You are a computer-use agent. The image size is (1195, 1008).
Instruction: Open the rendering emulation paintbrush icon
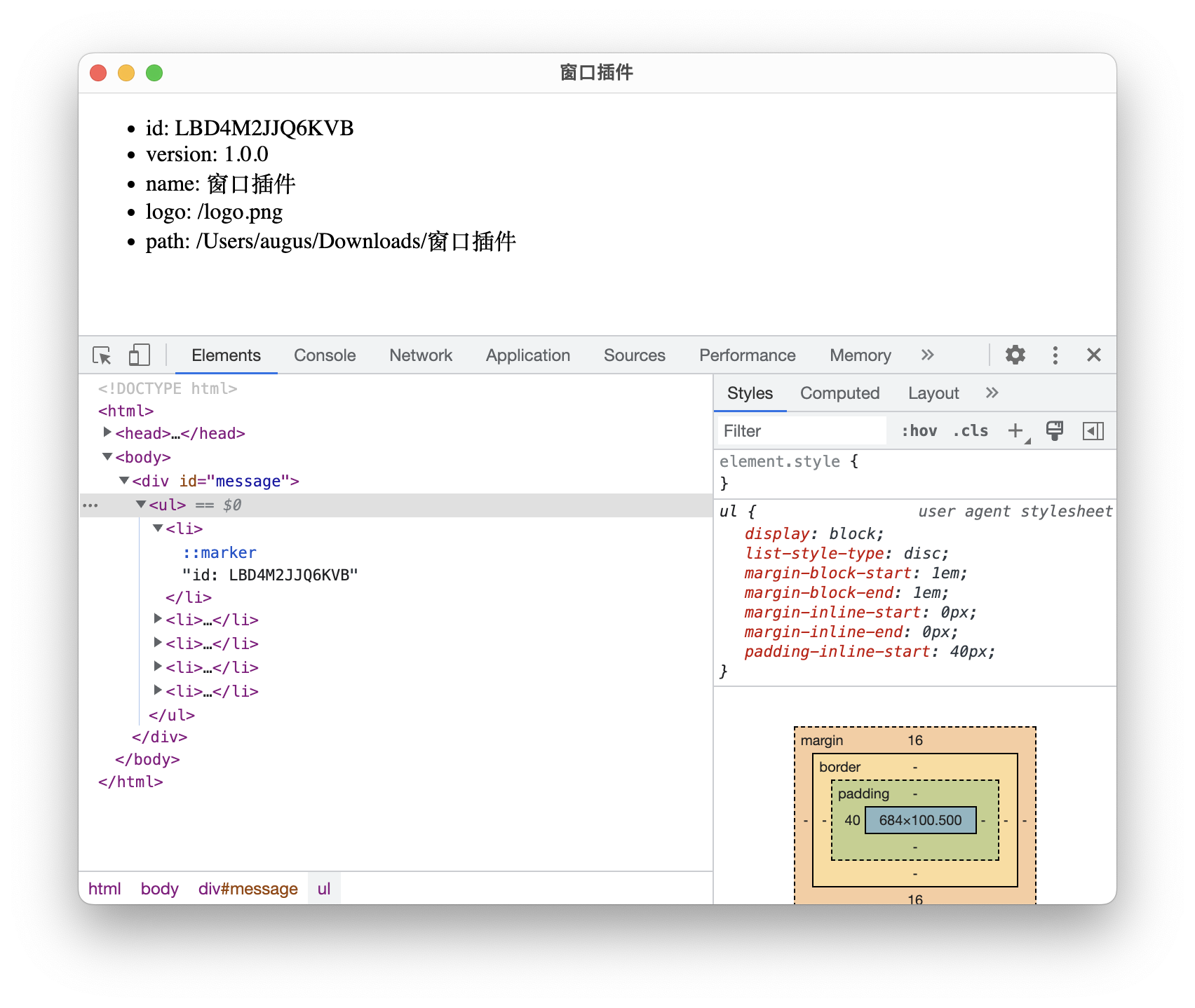tap(1054, 431)
